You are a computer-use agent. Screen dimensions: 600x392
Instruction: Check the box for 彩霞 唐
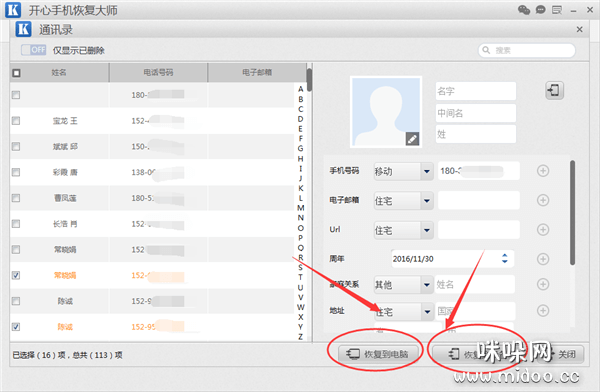pyautogui.click(x=16, y=172)
